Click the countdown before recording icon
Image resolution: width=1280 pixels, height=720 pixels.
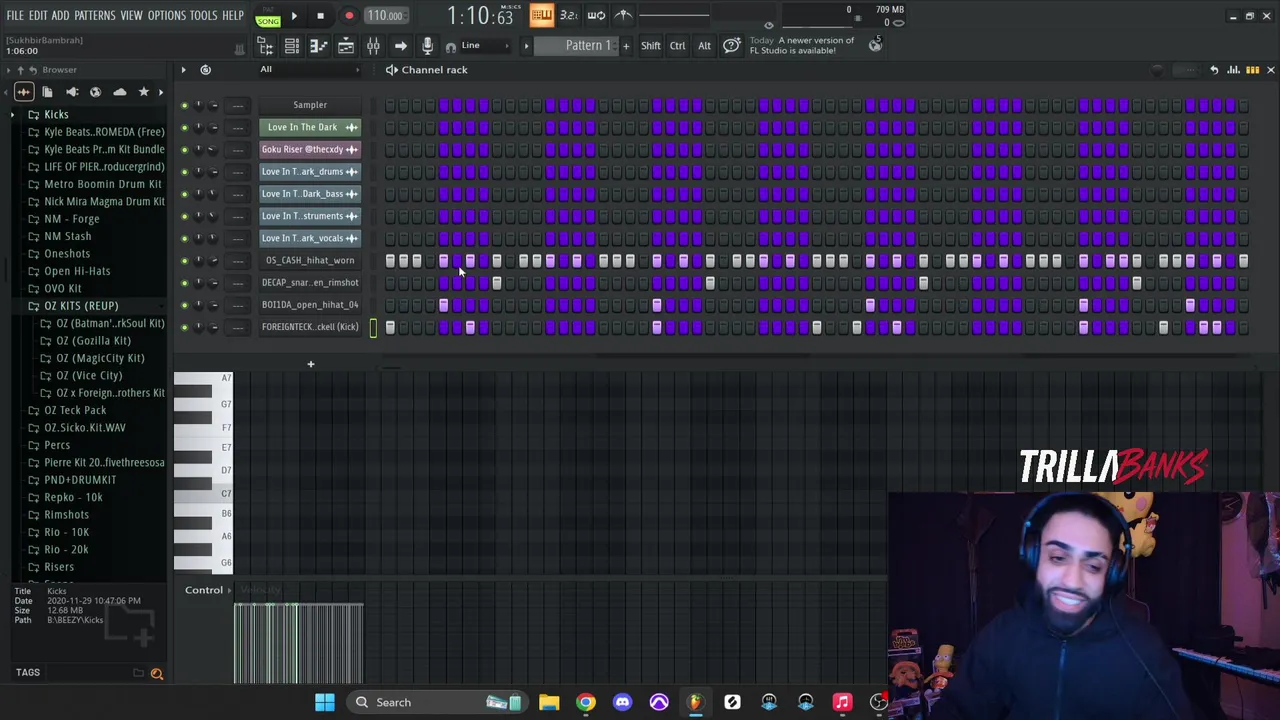point(569,15)
